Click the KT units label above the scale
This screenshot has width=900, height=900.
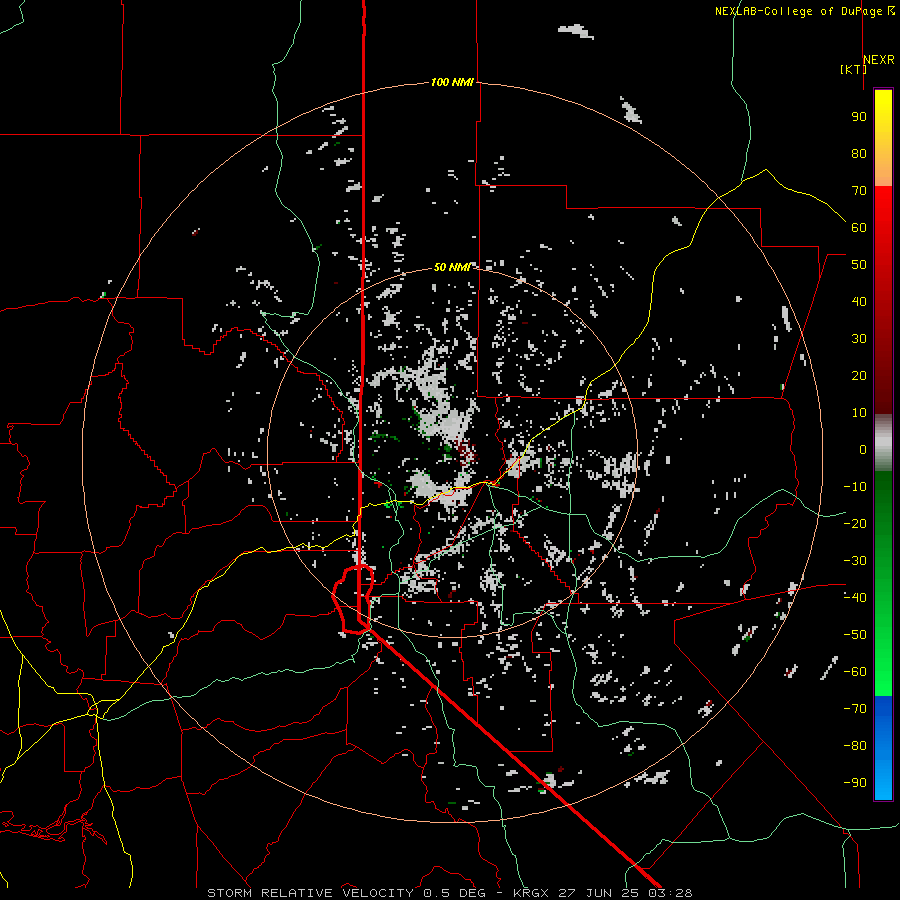click(854, 69)
